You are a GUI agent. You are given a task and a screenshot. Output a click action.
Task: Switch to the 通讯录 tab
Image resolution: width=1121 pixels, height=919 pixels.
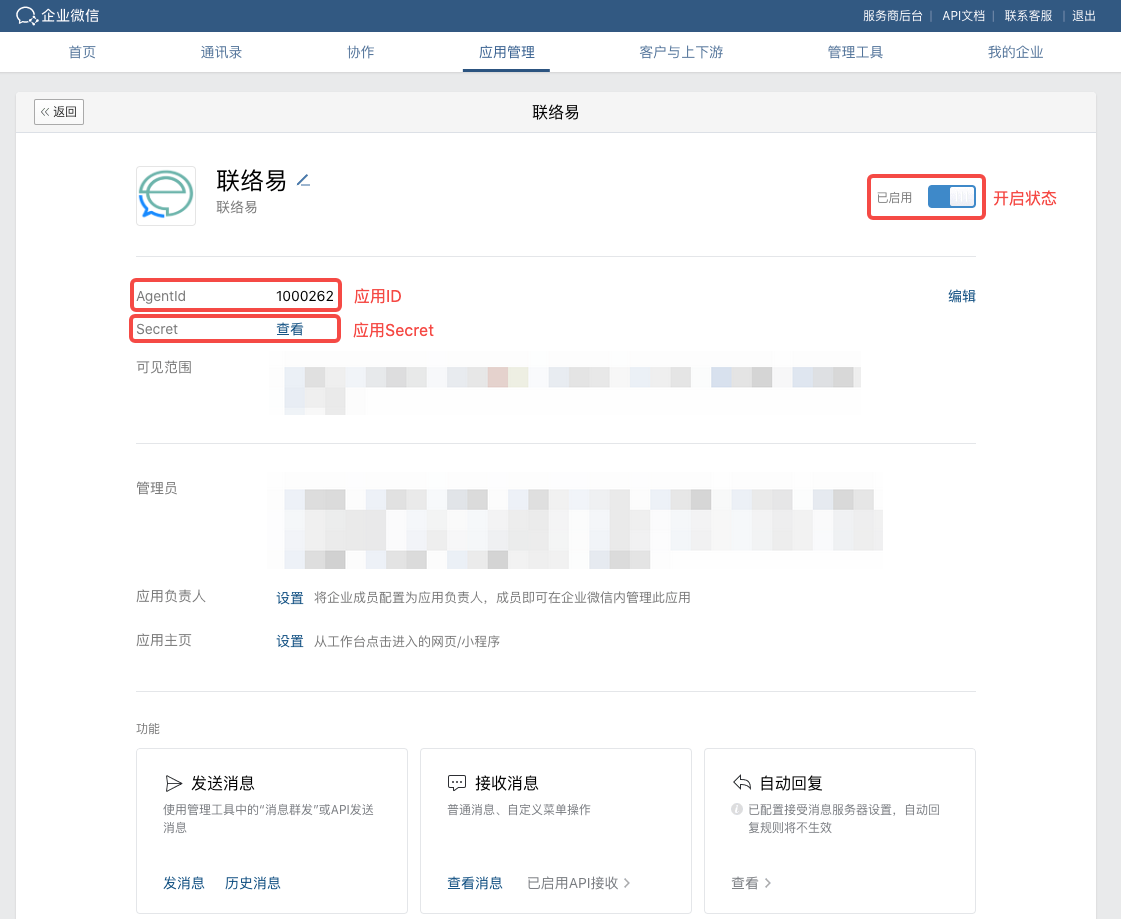click(x=221, y=52)
